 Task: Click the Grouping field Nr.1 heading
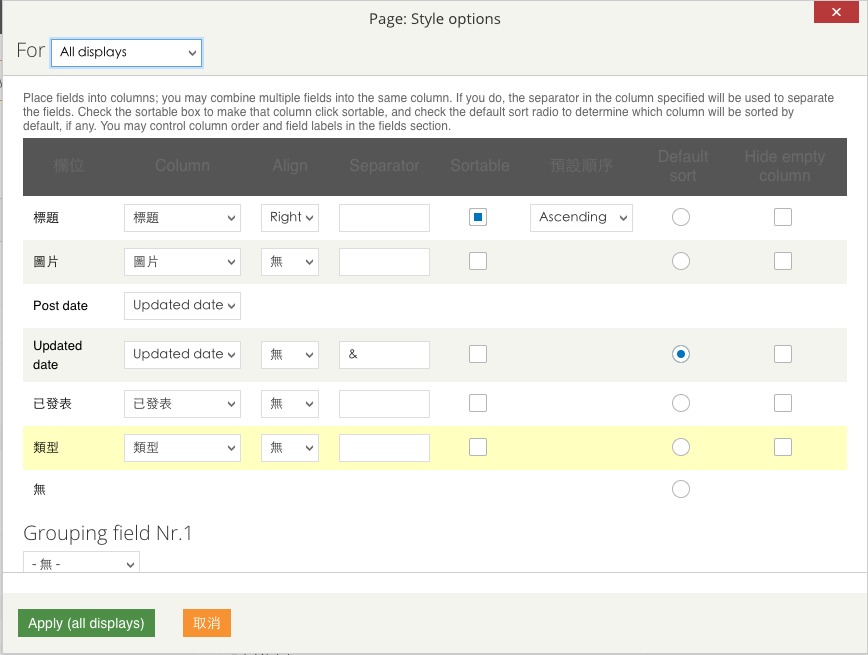click(x=107, y=533)
